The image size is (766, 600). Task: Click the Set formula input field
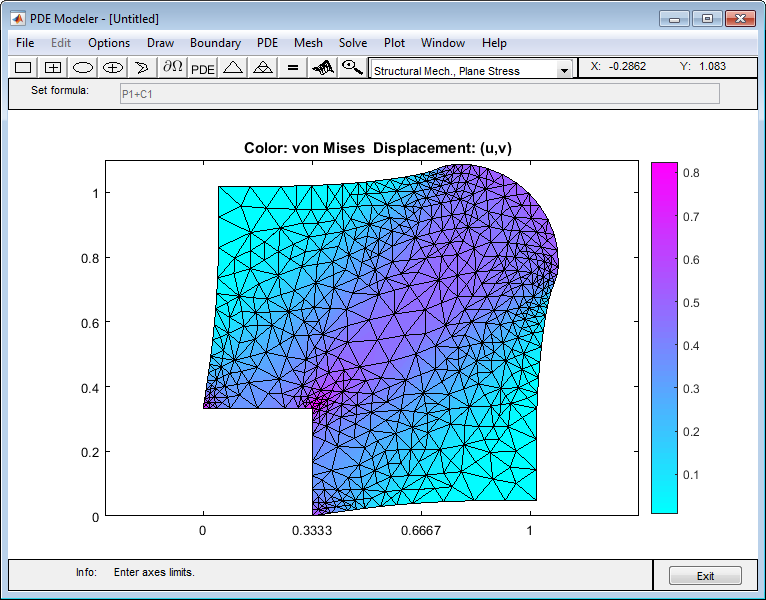click(x=418, y=93)
